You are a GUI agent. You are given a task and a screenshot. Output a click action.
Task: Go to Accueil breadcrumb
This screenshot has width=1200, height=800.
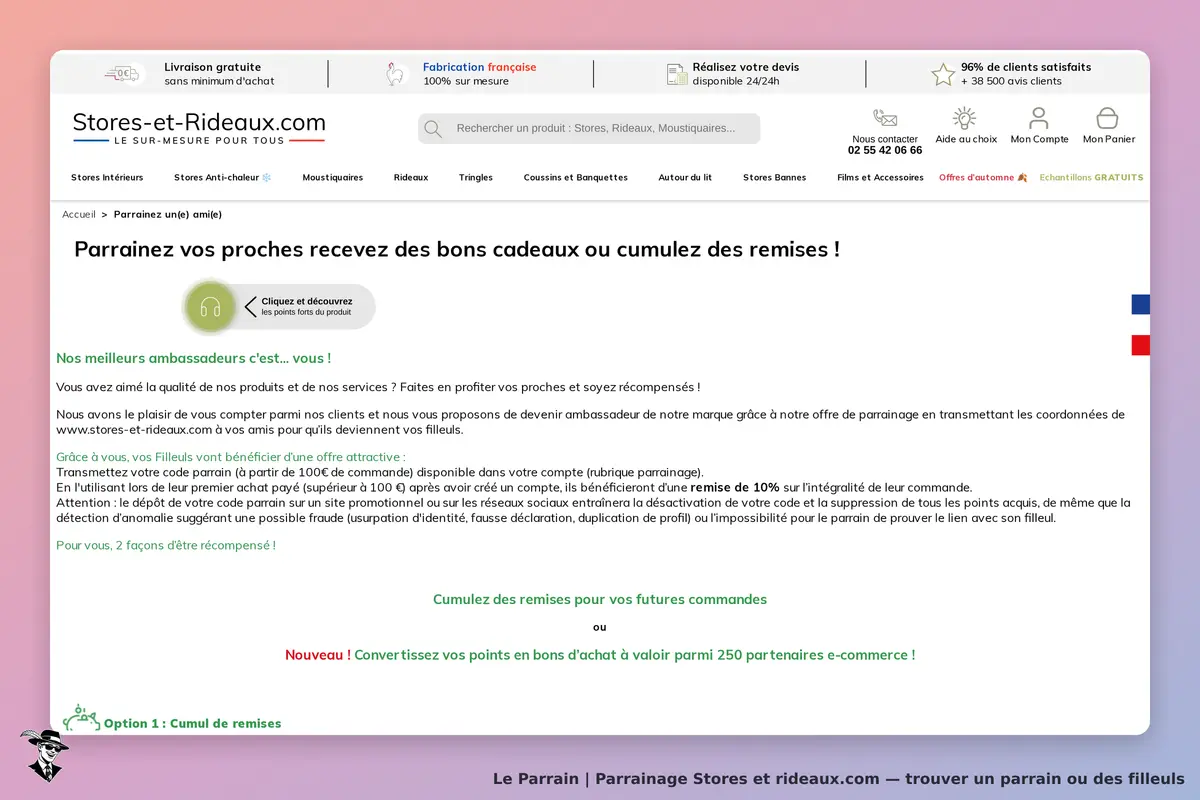79,214
